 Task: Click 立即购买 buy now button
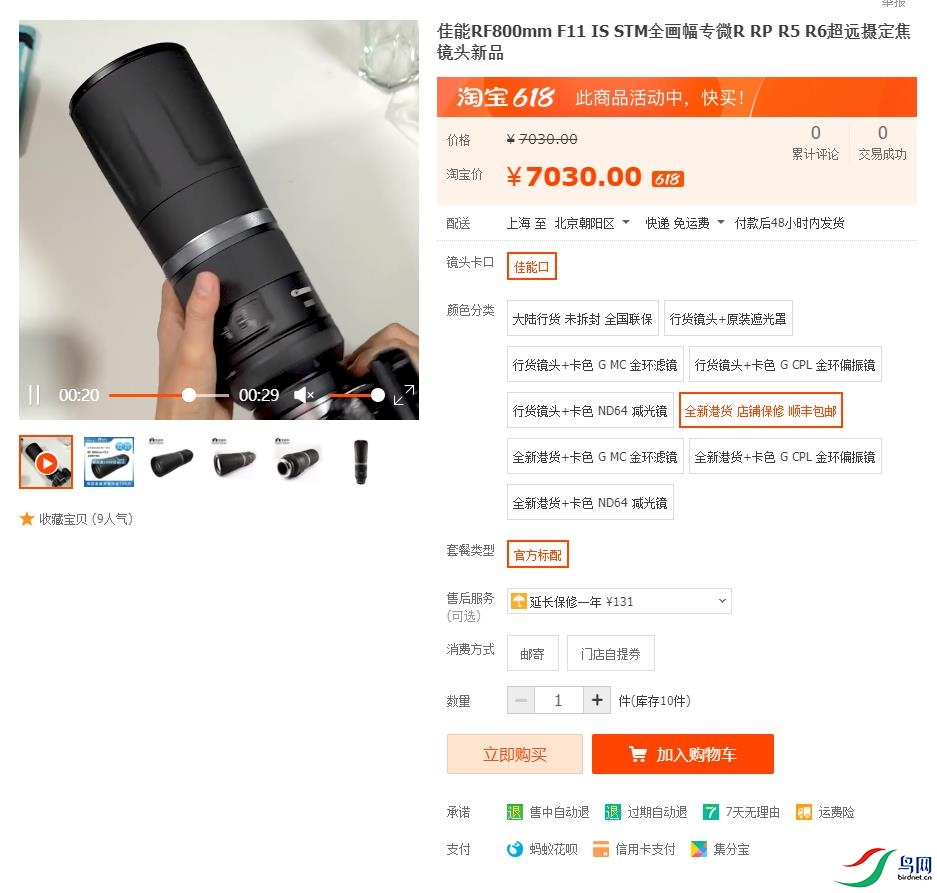[515, 754]
